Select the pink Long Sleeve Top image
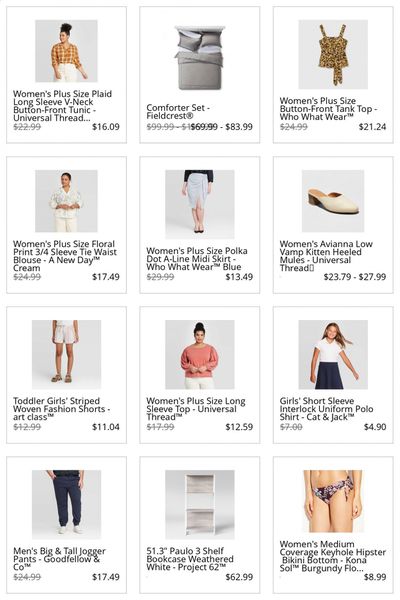Viewport: 400px width, 600px height. (x=200, y=355)
